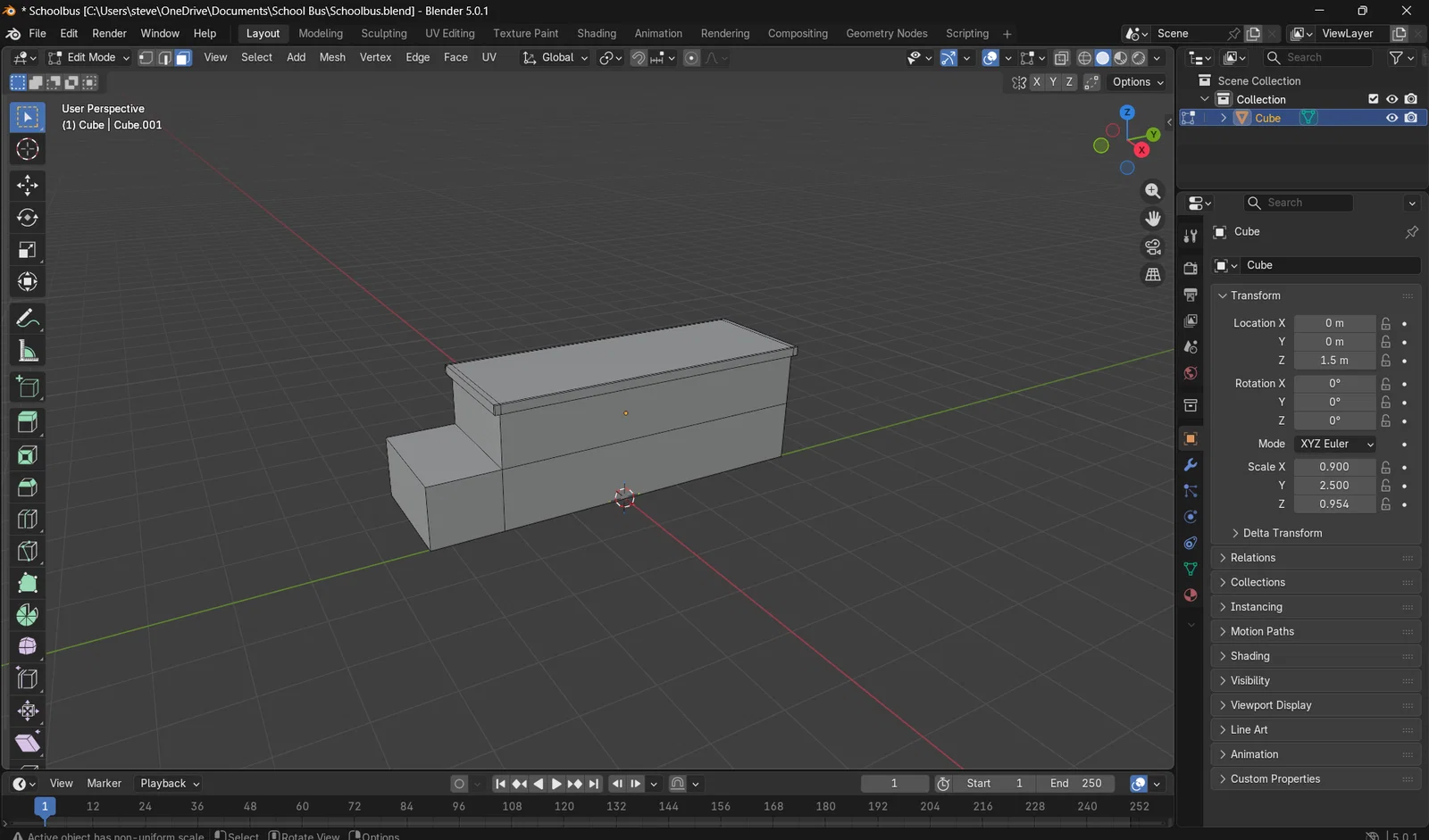The width and height of the screenshot is (1429, 840).
Task: Open the Edit Mode dropdown
Action: click(88, 57)
